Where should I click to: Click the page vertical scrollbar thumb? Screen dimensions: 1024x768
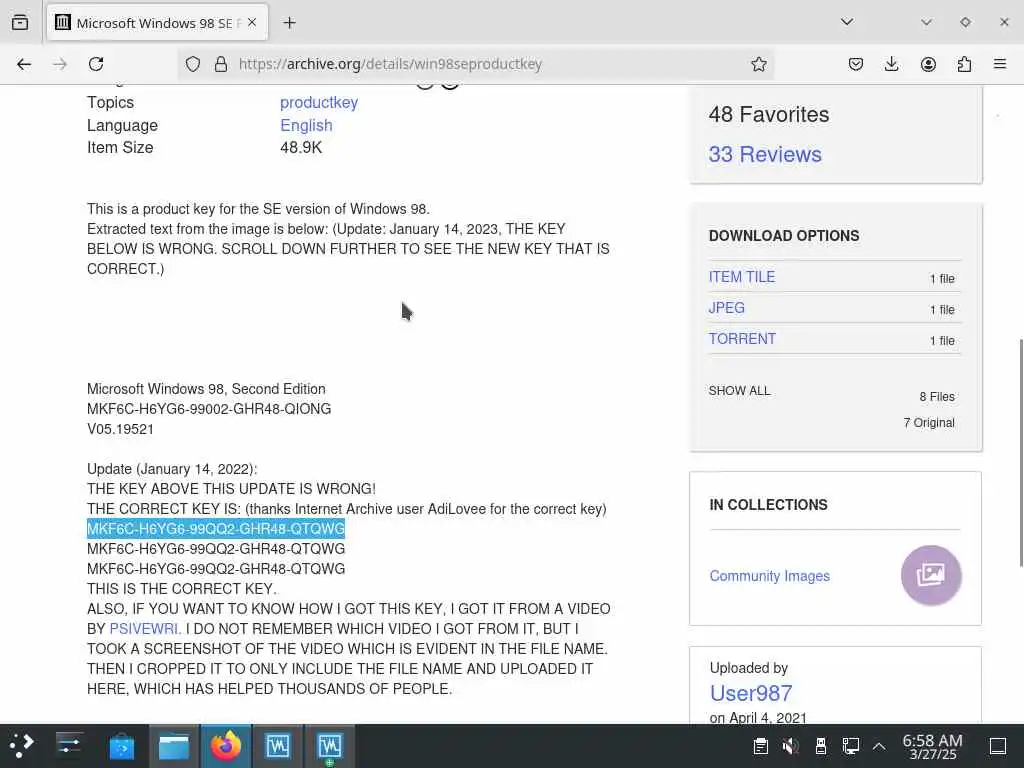[x=1020, y=453]
